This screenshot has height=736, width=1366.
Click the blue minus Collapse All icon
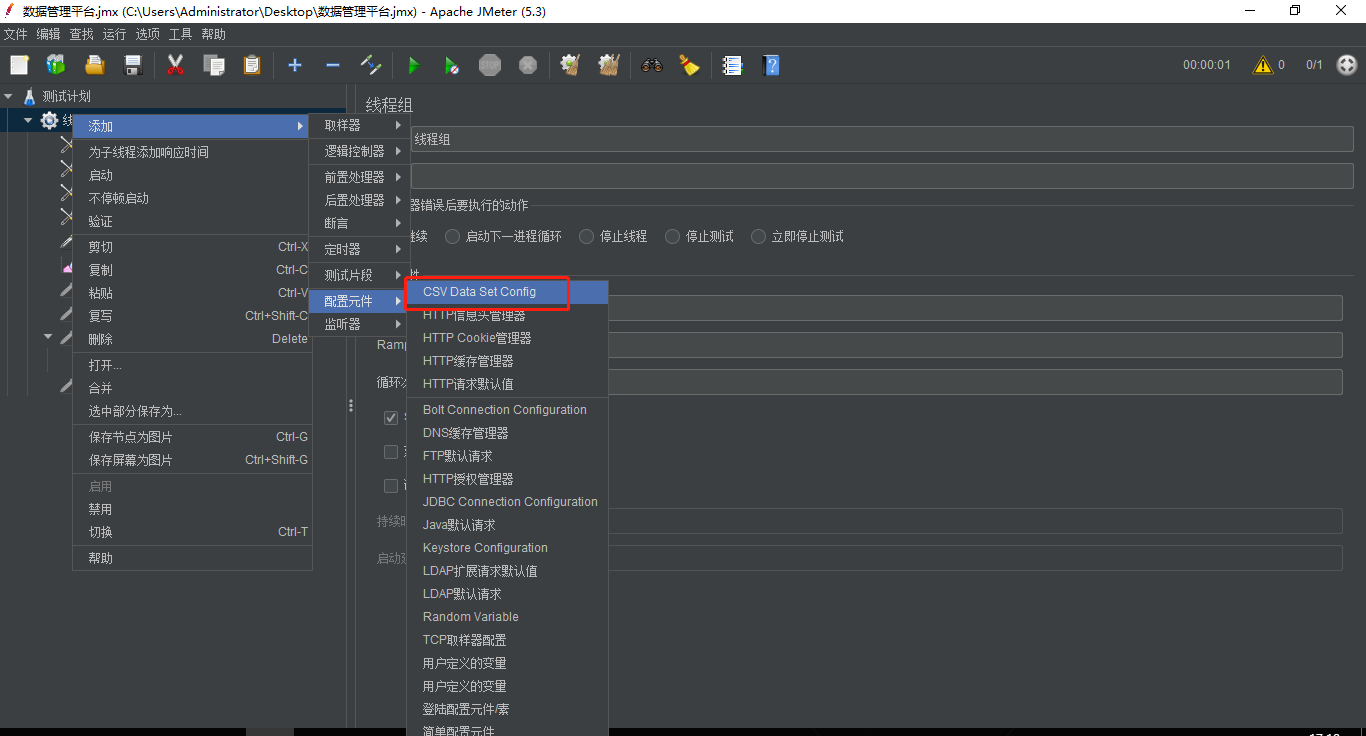tap(333, 65)
